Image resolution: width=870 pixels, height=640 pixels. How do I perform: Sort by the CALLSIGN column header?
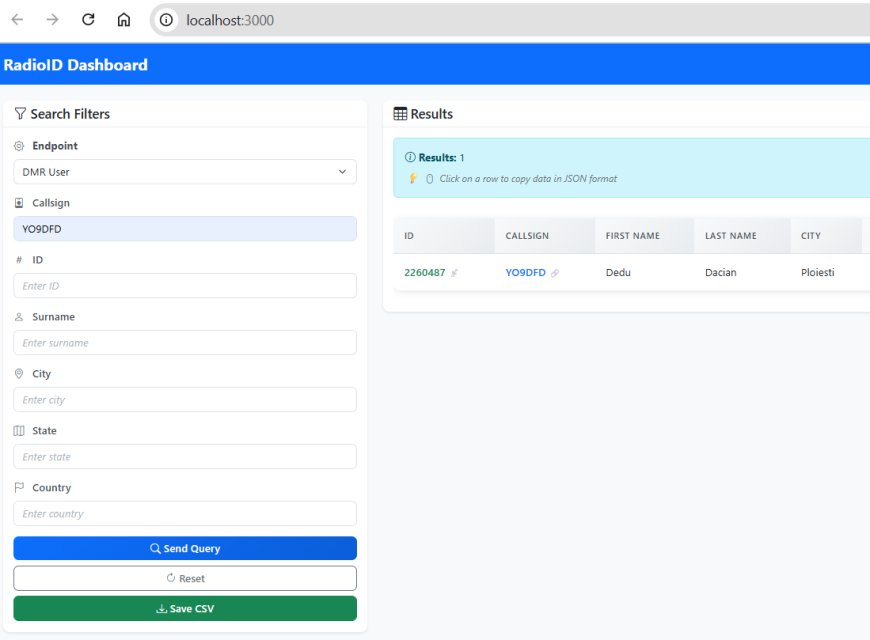pos(545,236)
